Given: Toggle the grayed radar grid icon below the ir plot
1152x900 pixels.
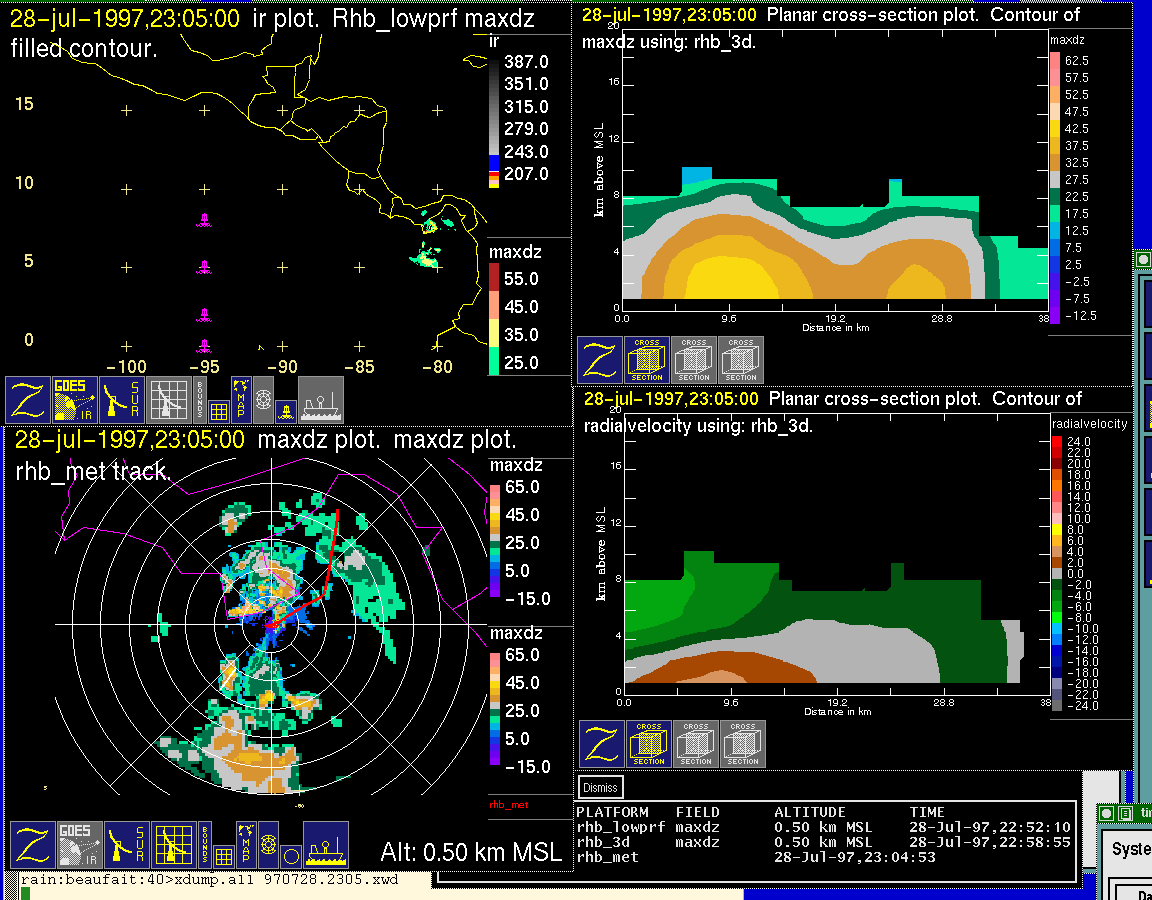Looking at the screenshot, I should point(169,399).
